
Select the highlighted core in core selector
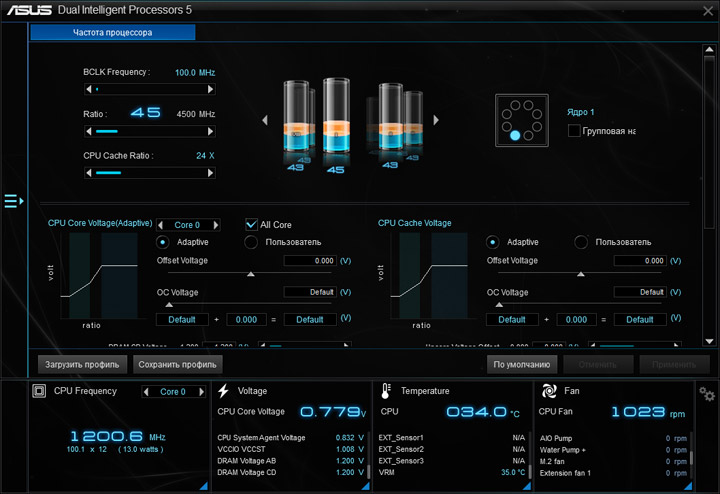(515, 135)
